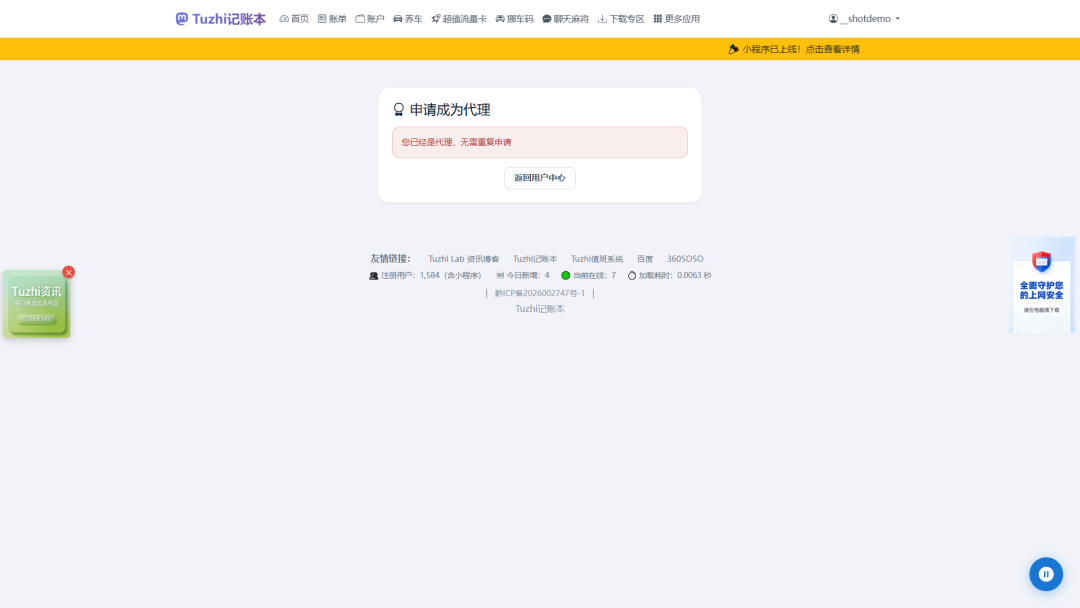Open the Tuzhi值班系统 link
The width and height of the screenshot is (1080, 608).
596,259
